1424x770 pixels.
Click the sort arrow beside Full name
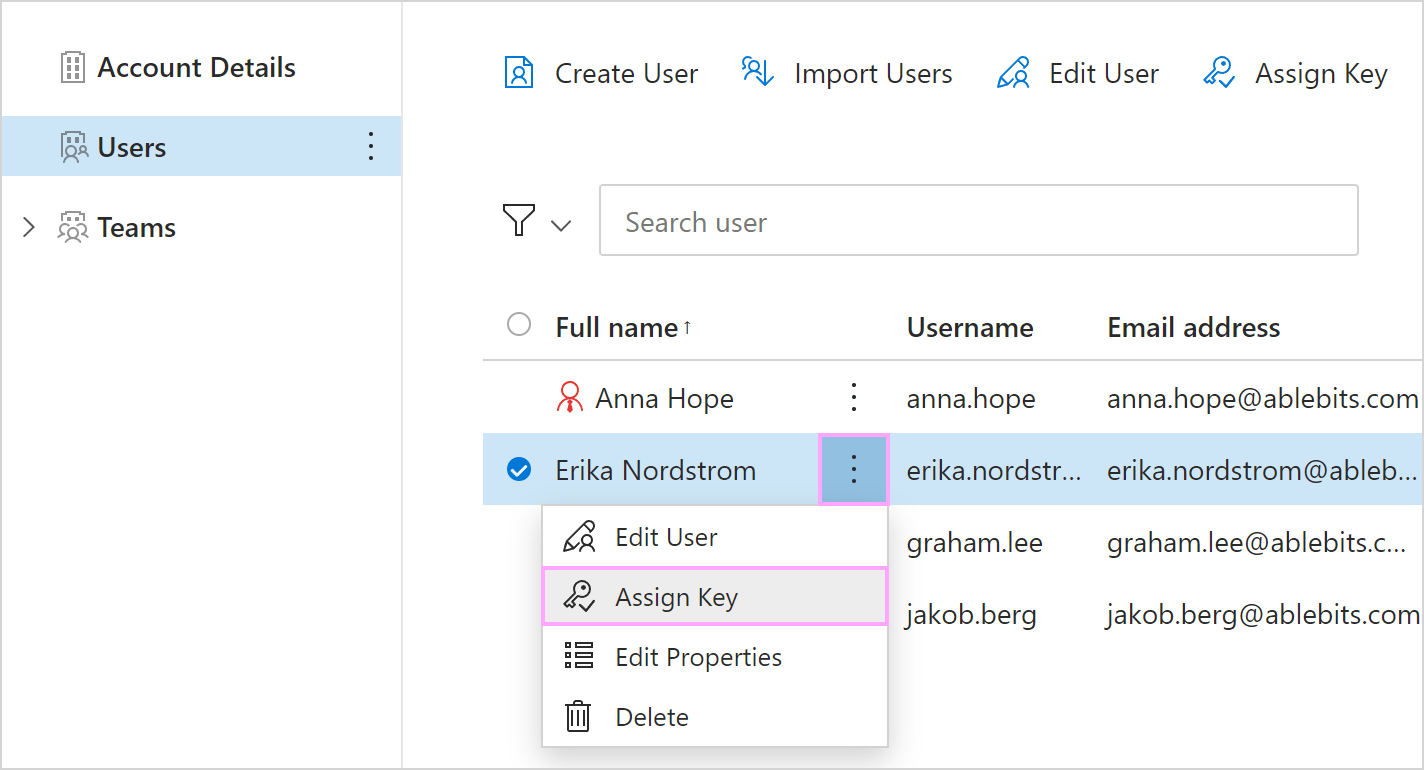click(687, 327)
